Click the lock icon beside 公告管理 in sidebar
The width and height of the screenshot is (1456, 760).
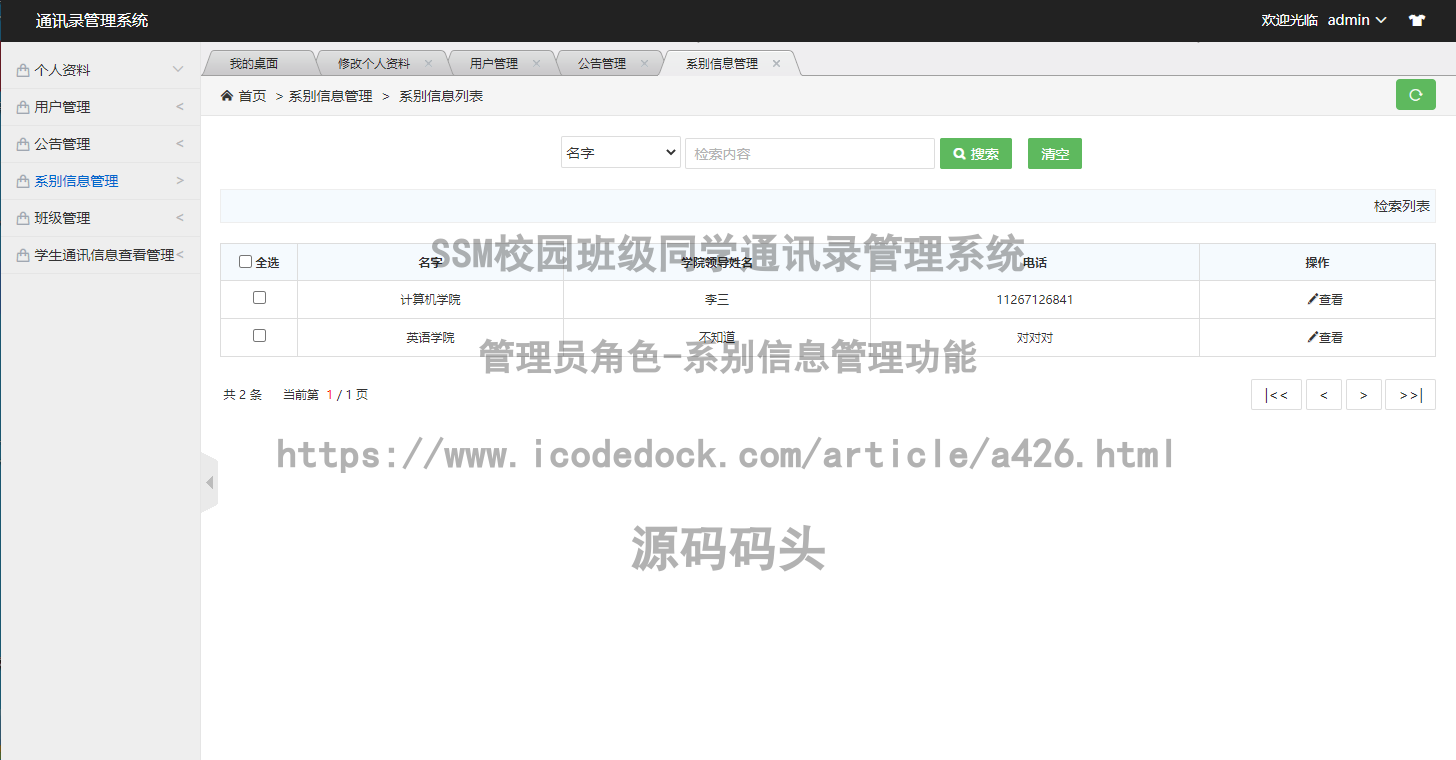(21, 143)
